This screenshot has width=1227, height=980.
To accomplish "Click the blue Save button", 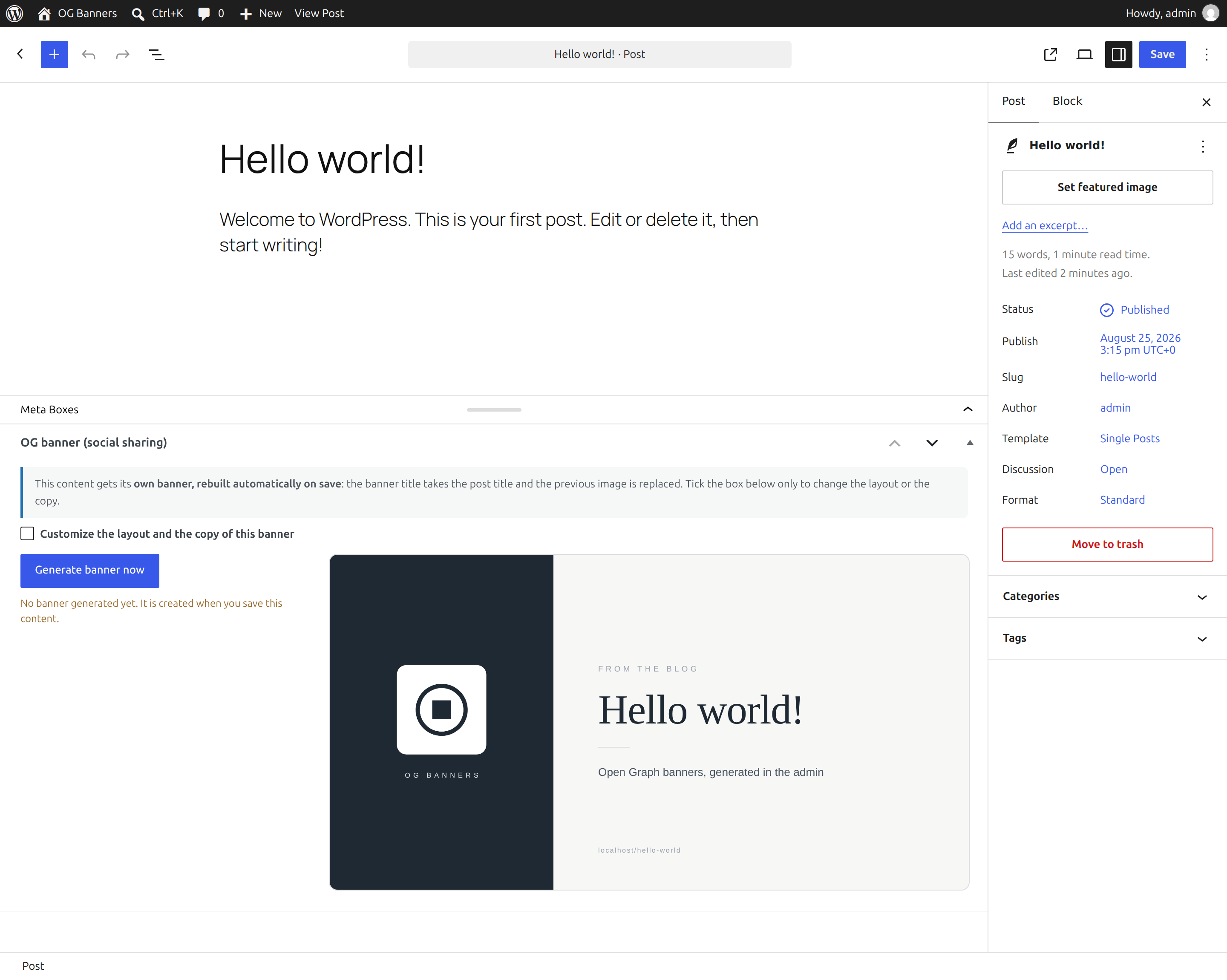I will (1162, 54).
